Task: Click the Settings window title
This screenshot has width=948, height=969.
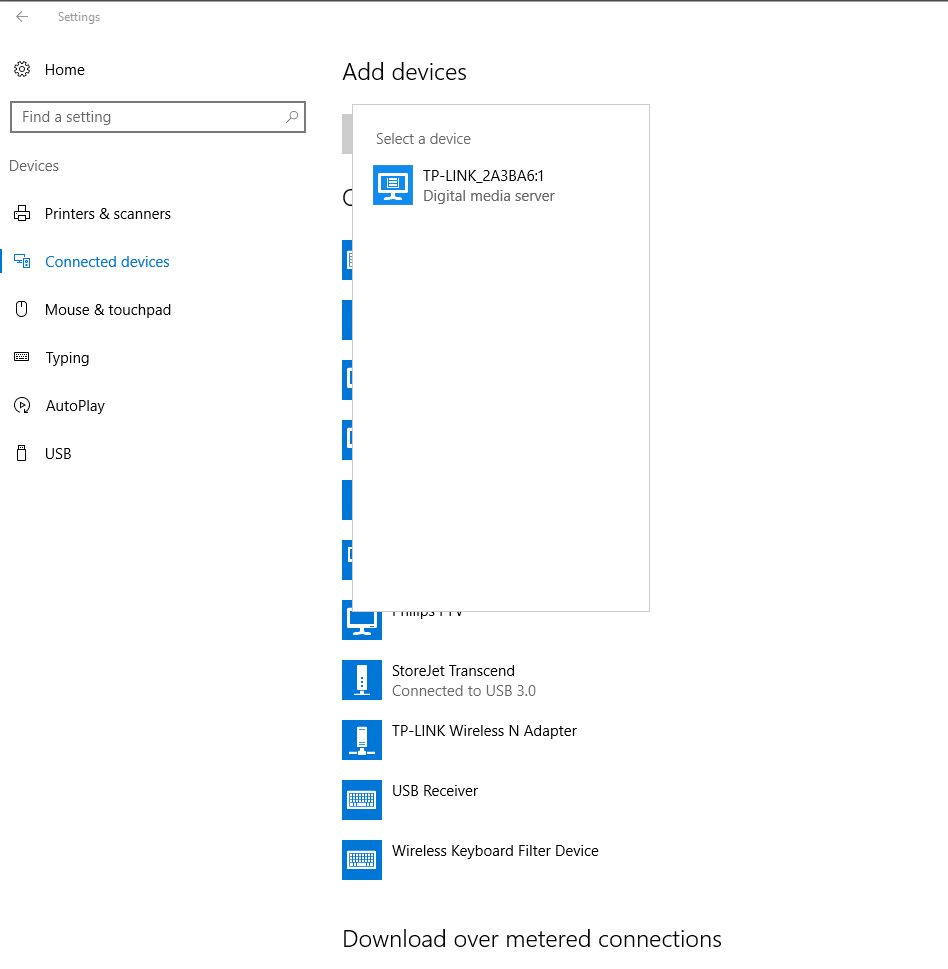Action: [x=78, y=17]
